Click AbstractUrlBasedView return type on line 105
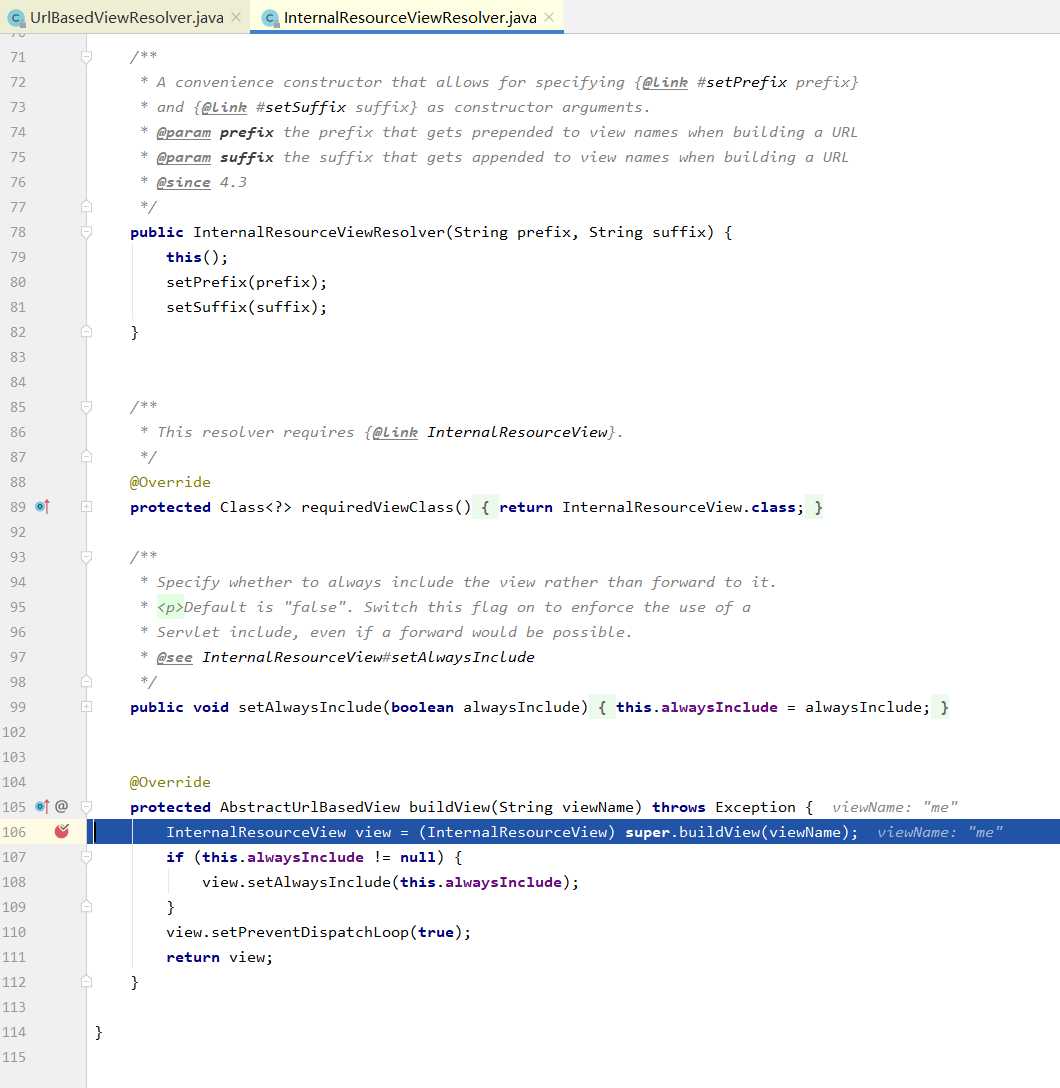 point(309,806)
